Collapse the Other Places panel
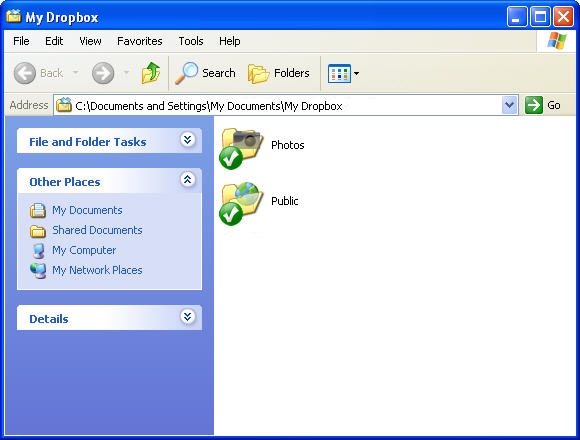This screenshot has width=580, height=440. (188, 180)
